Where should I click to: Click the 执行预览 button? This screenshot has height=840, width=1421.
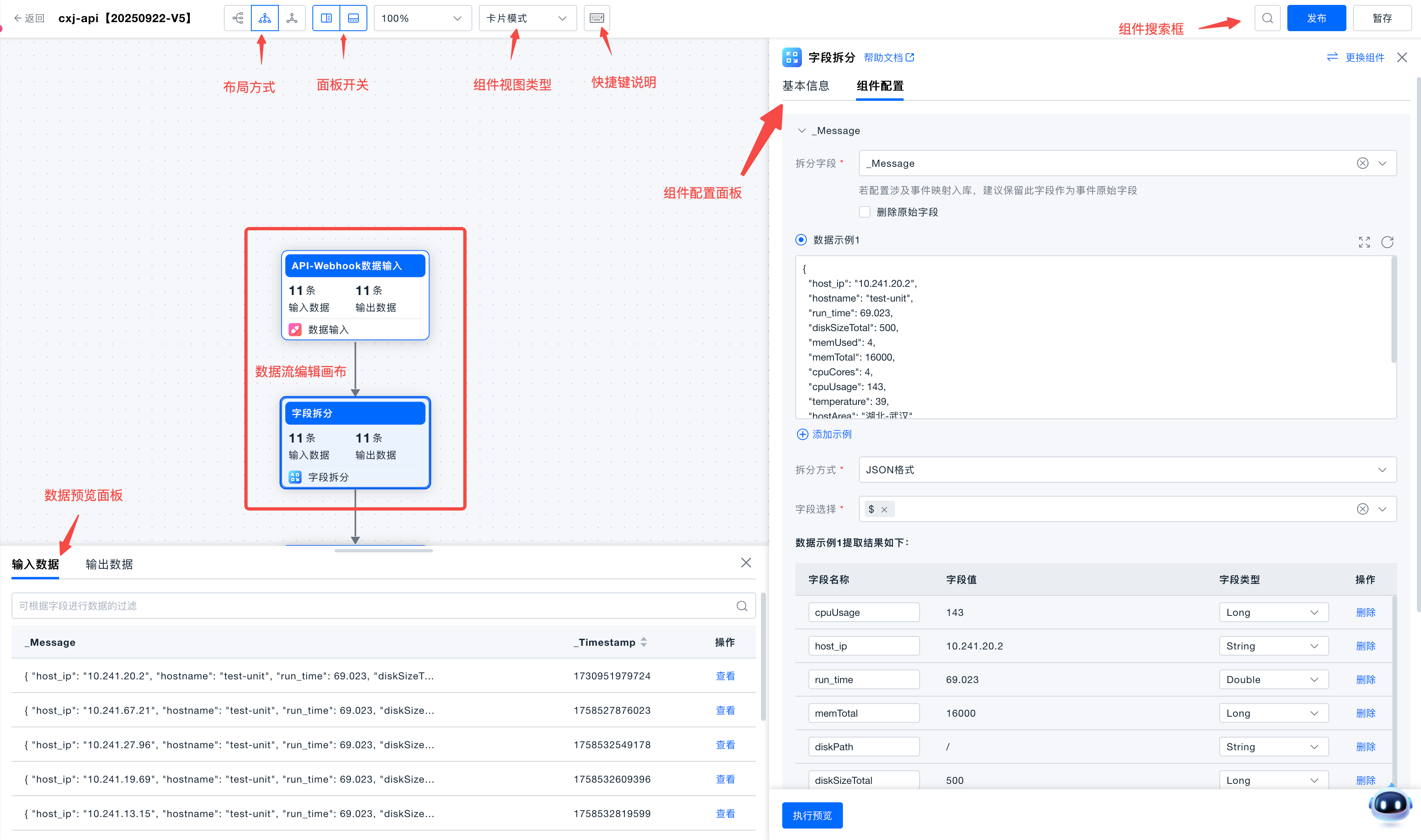812,815
